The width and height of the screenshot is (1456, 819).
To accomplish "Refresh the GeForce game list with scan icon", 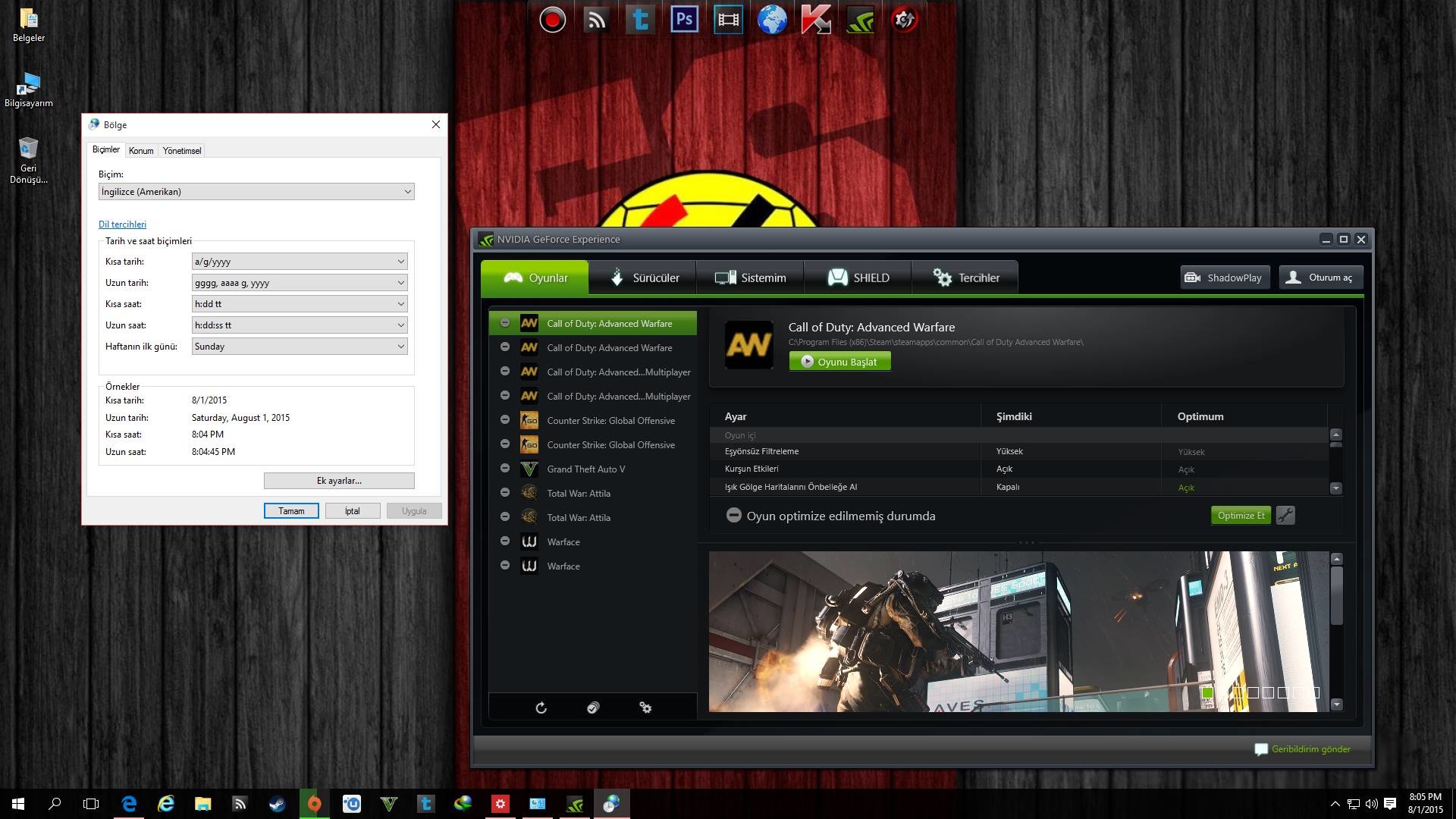I will click(x=541, y=708).
